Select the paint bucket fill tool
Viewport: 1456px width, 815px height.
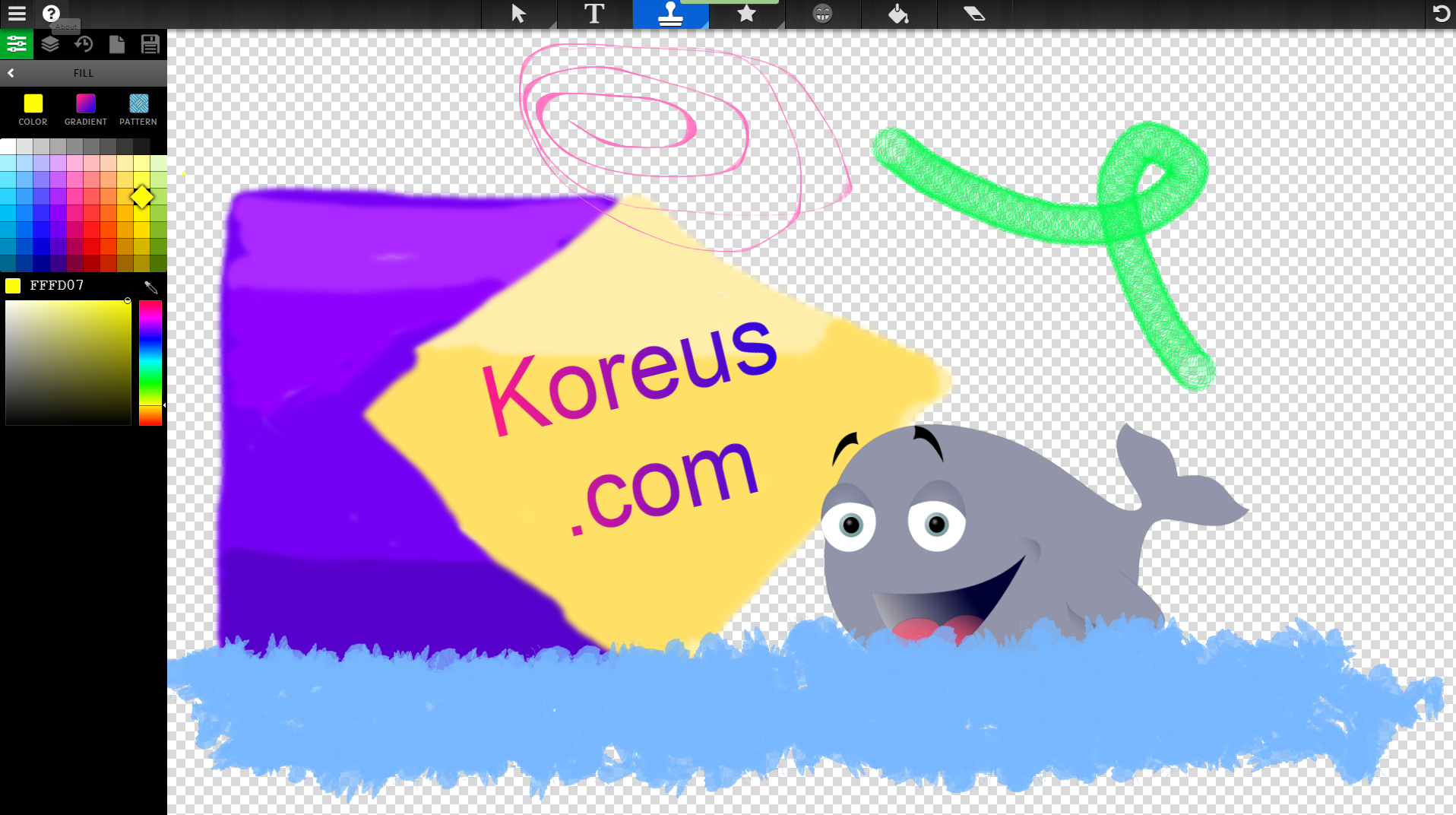898,14
